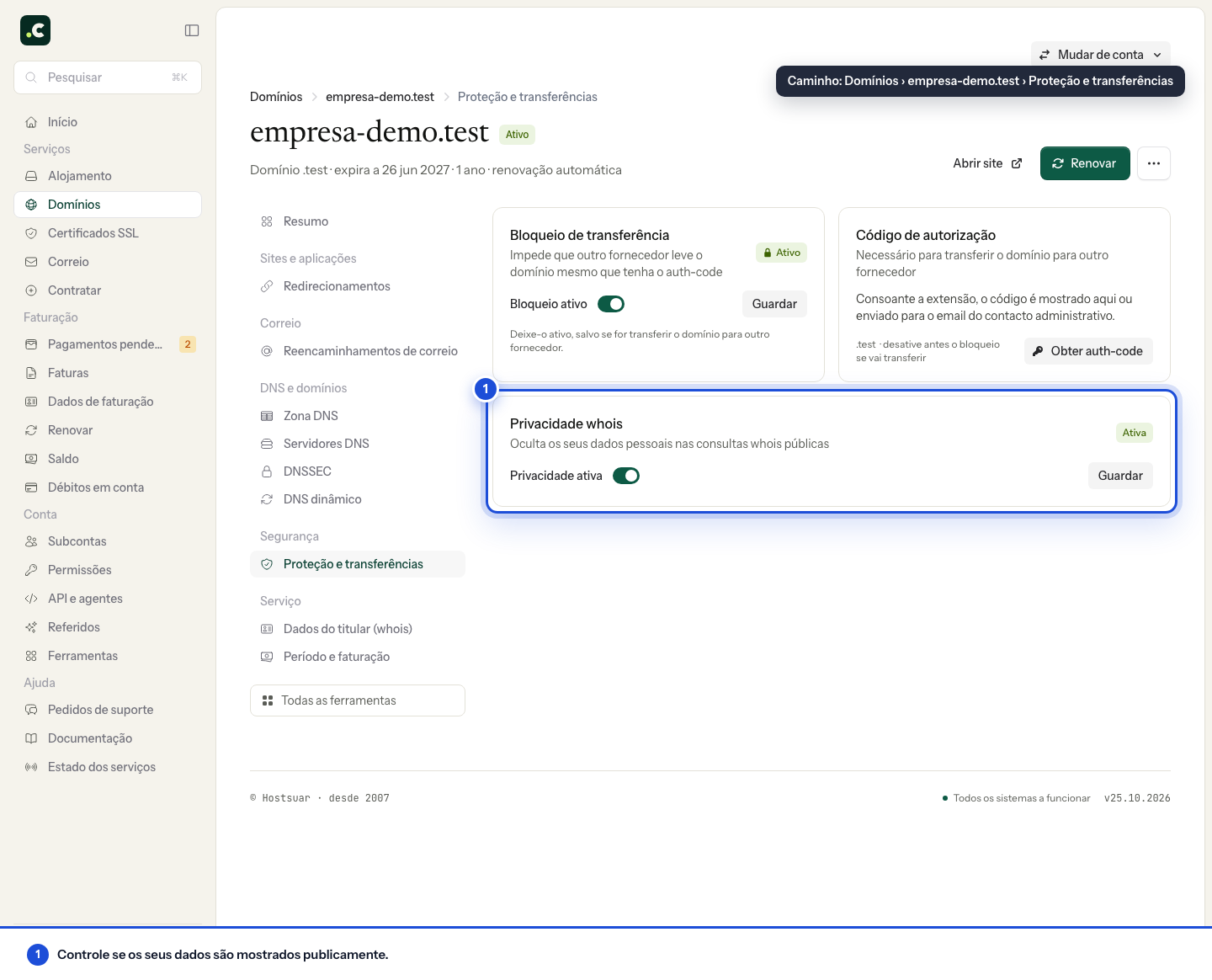Open Subcontas in the sidebar
Viewport: 1212px width, 980px height.
click(108, 541)
